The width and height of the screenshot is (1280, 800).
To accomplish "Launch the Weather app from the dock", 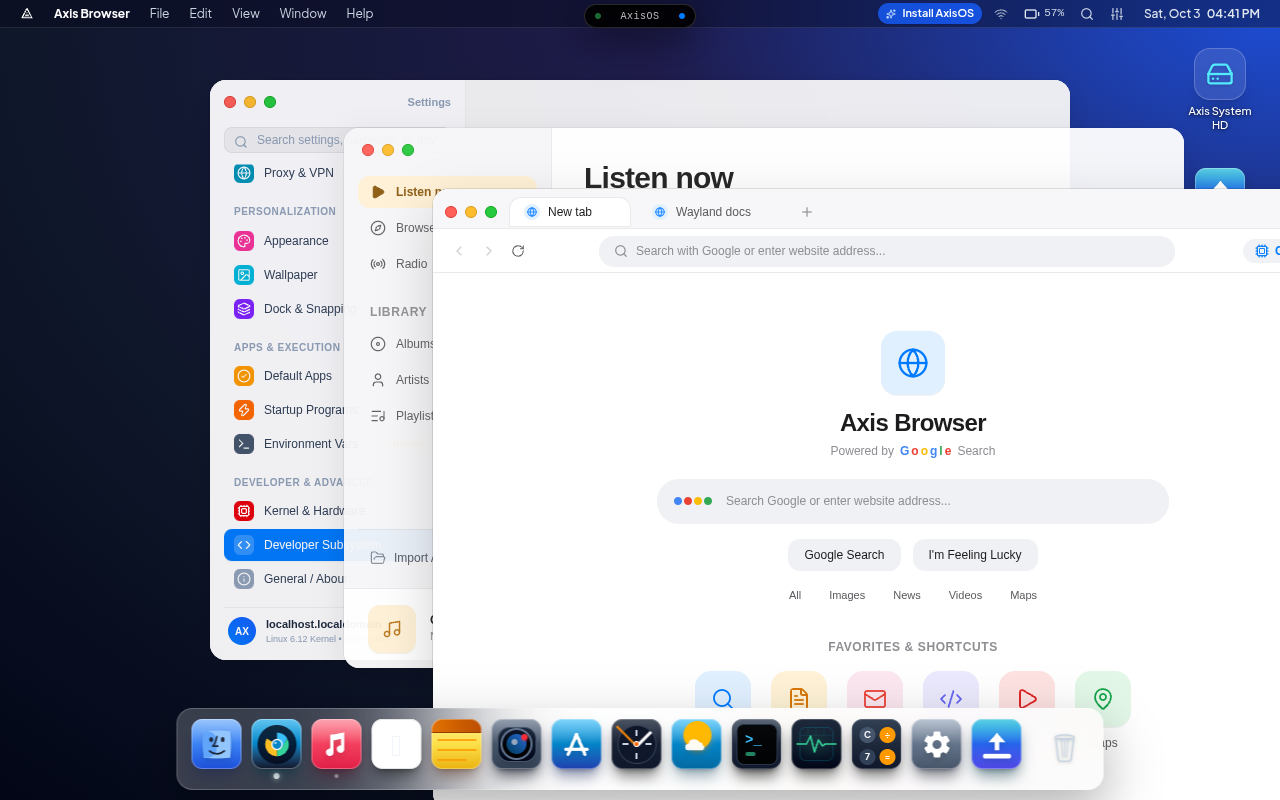I will [x=697, y=744].
